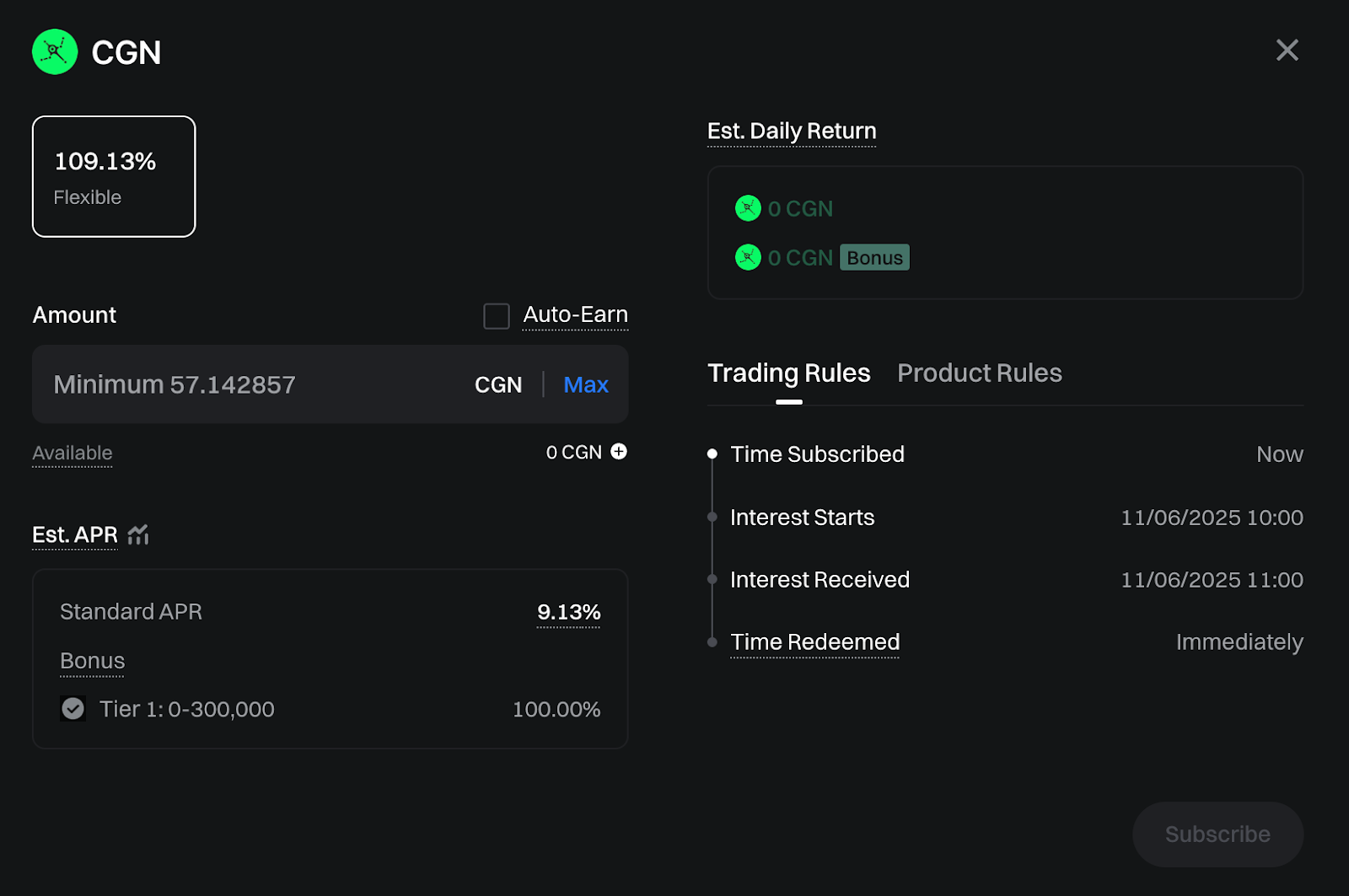This screenshot has width=1349, height=896.
Task: Click the CGN coin icon in daily return
Action: 748,208
